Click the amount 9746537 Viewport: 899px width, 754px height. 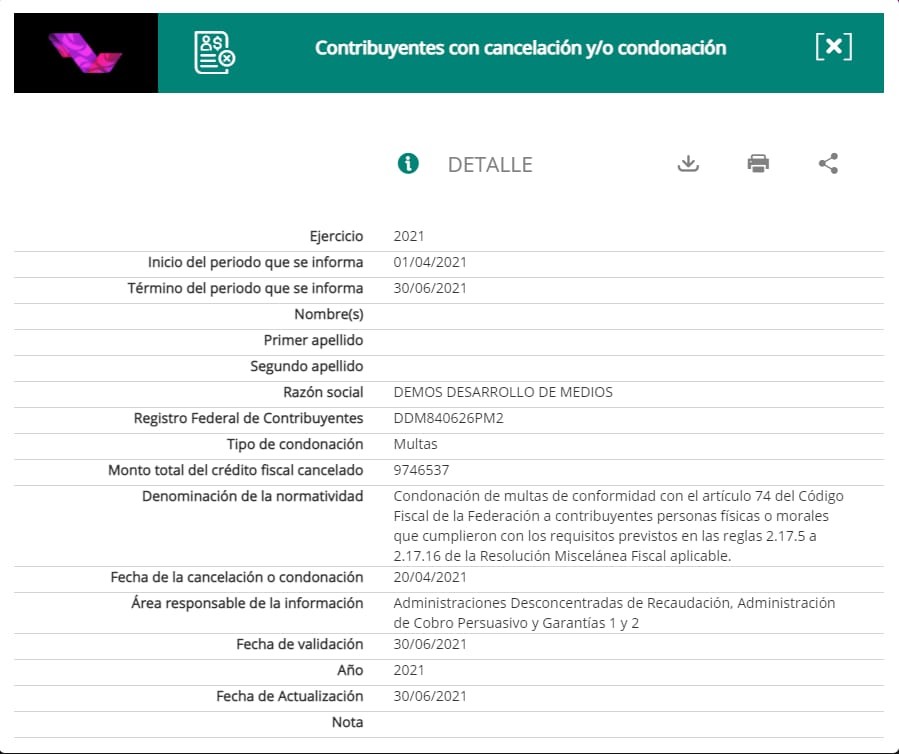421,470
